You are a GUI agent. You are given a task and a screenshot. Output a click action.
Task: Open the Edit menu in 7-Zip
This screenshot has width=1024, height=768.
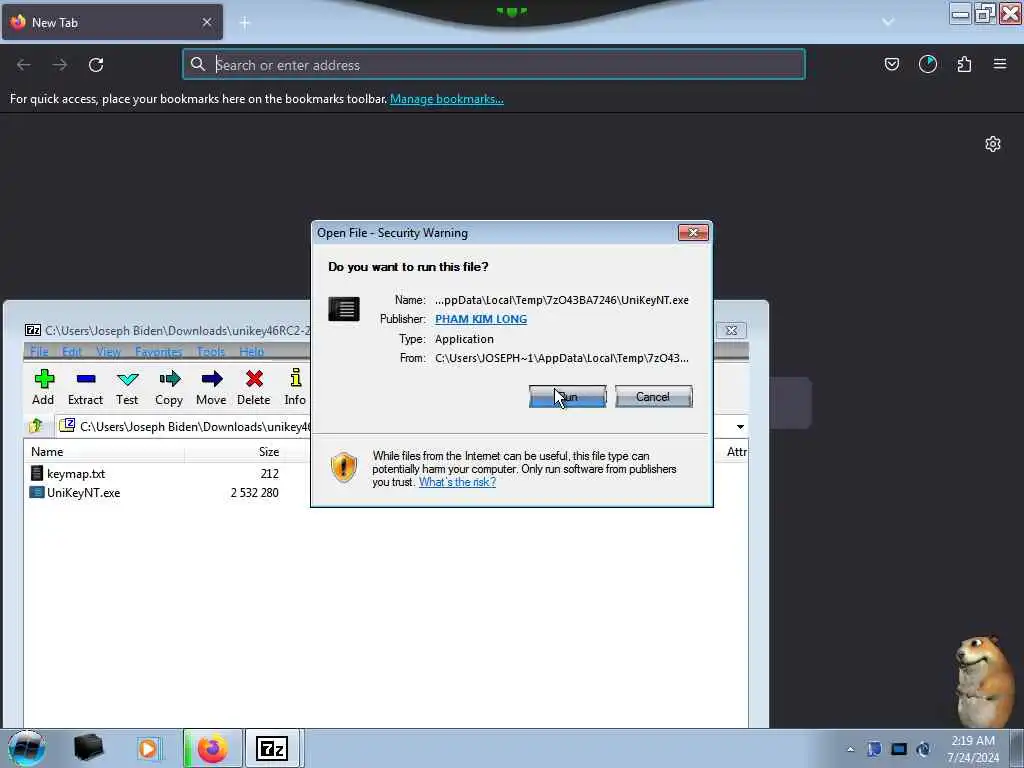tap(72, 352)
